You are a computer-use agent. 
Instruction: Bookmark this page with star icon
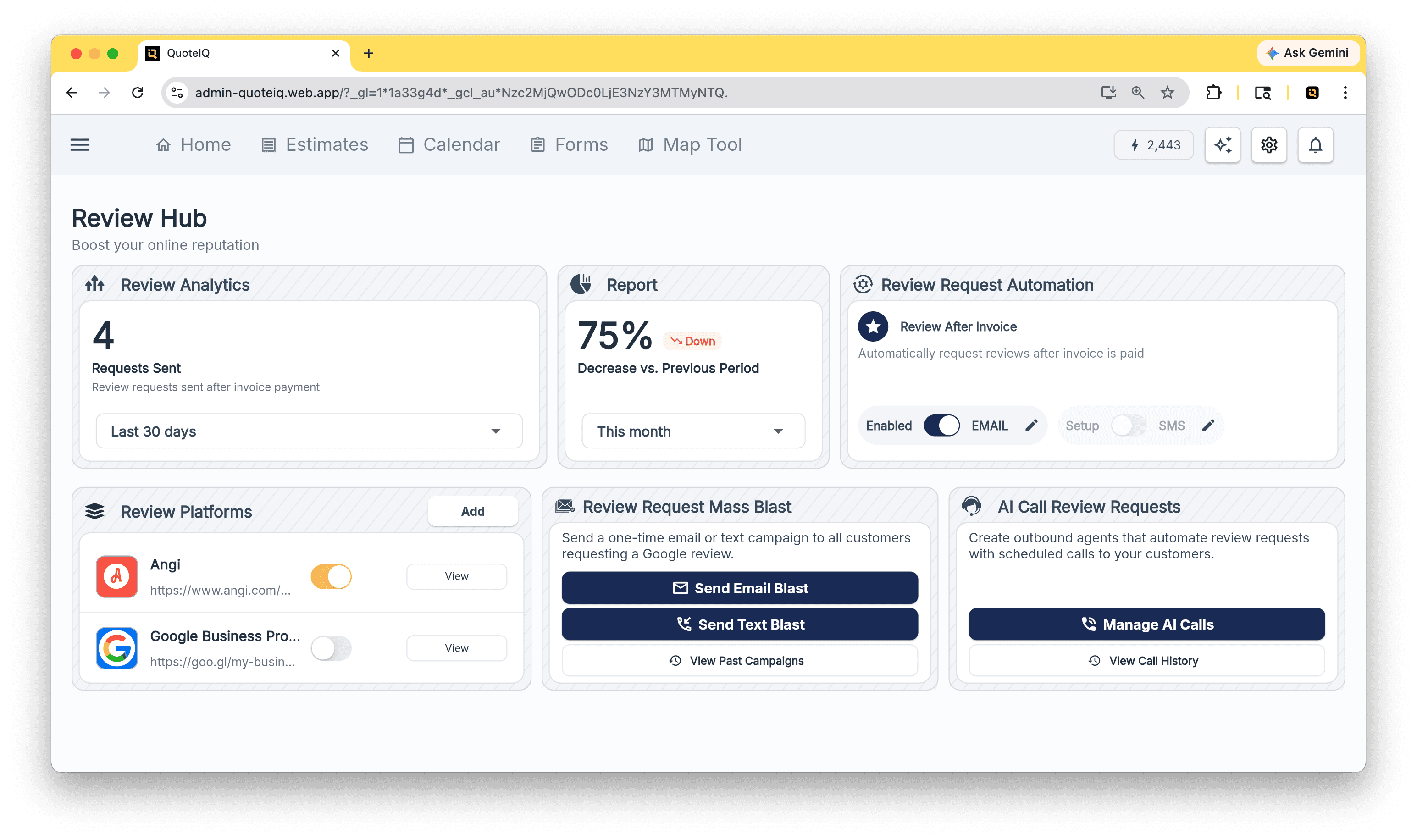click(x=1167, y=92)
